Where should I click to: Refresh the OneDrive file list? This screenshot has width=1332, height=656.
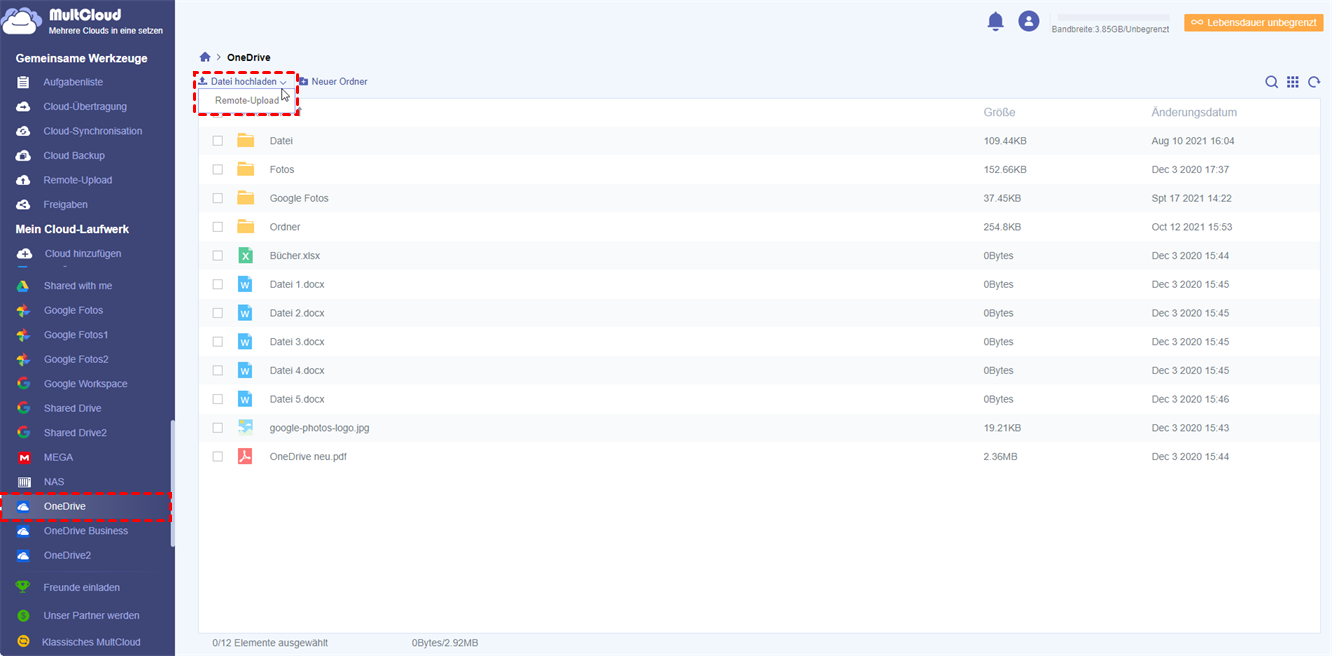click(1314, 82)
